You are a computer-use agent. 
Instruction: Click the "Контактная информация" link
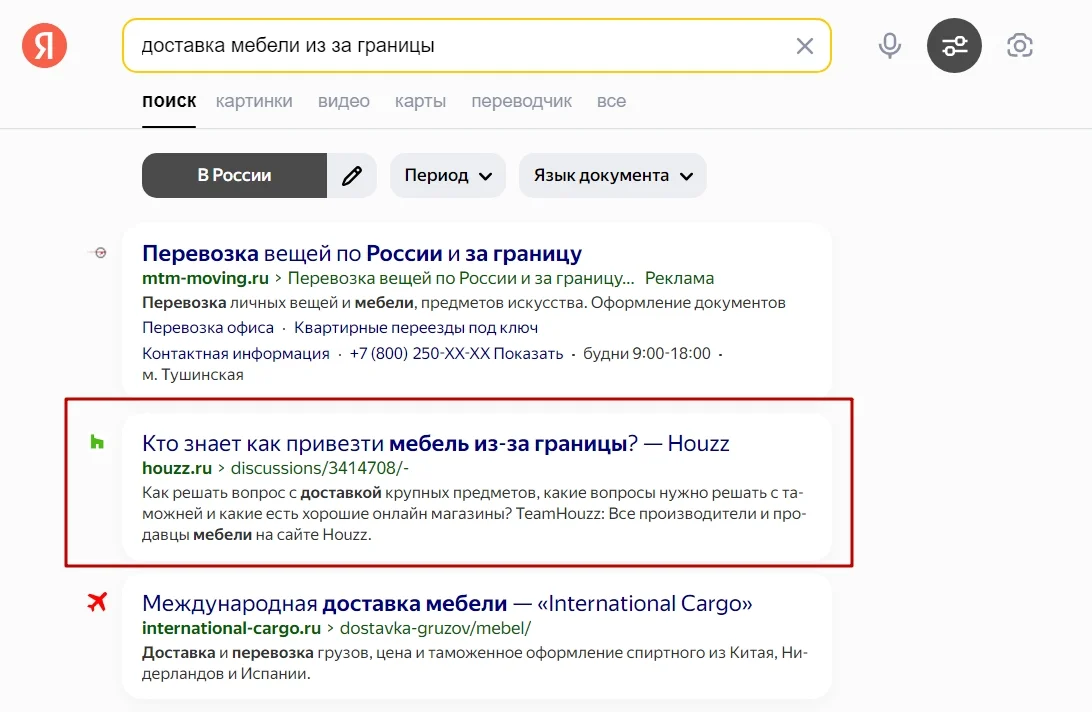coord(236,354)
